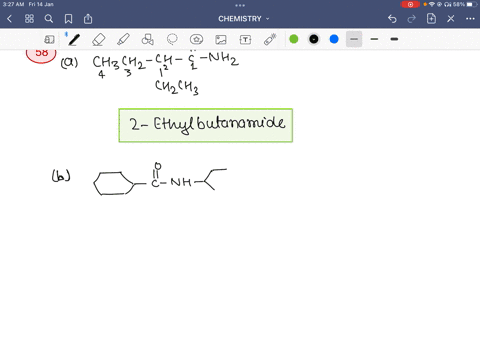Tap the handwritten 2-Ethylbutanamide answer box

tap(206, 125)
